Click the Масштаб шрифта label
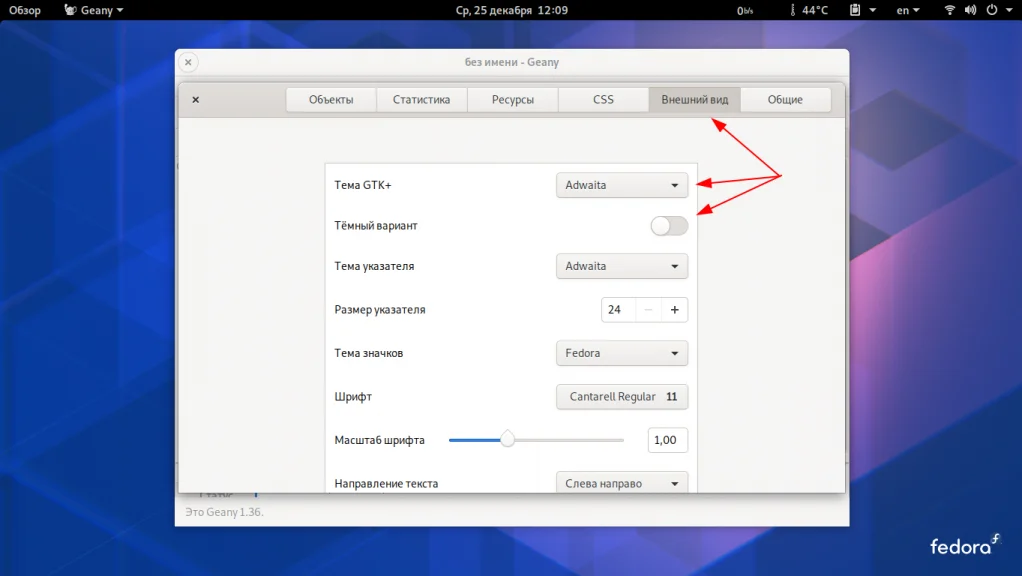Image resolution: width=1022 pixels, height=576 pixels. (x=379, y=440)
